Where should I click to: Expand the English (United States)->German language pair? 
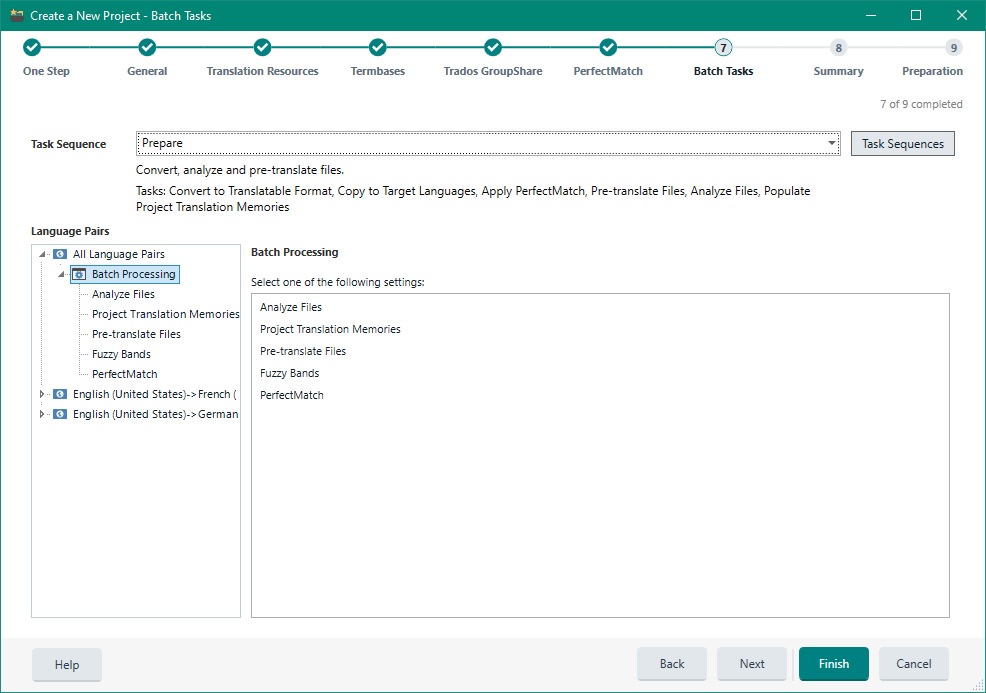42,414
